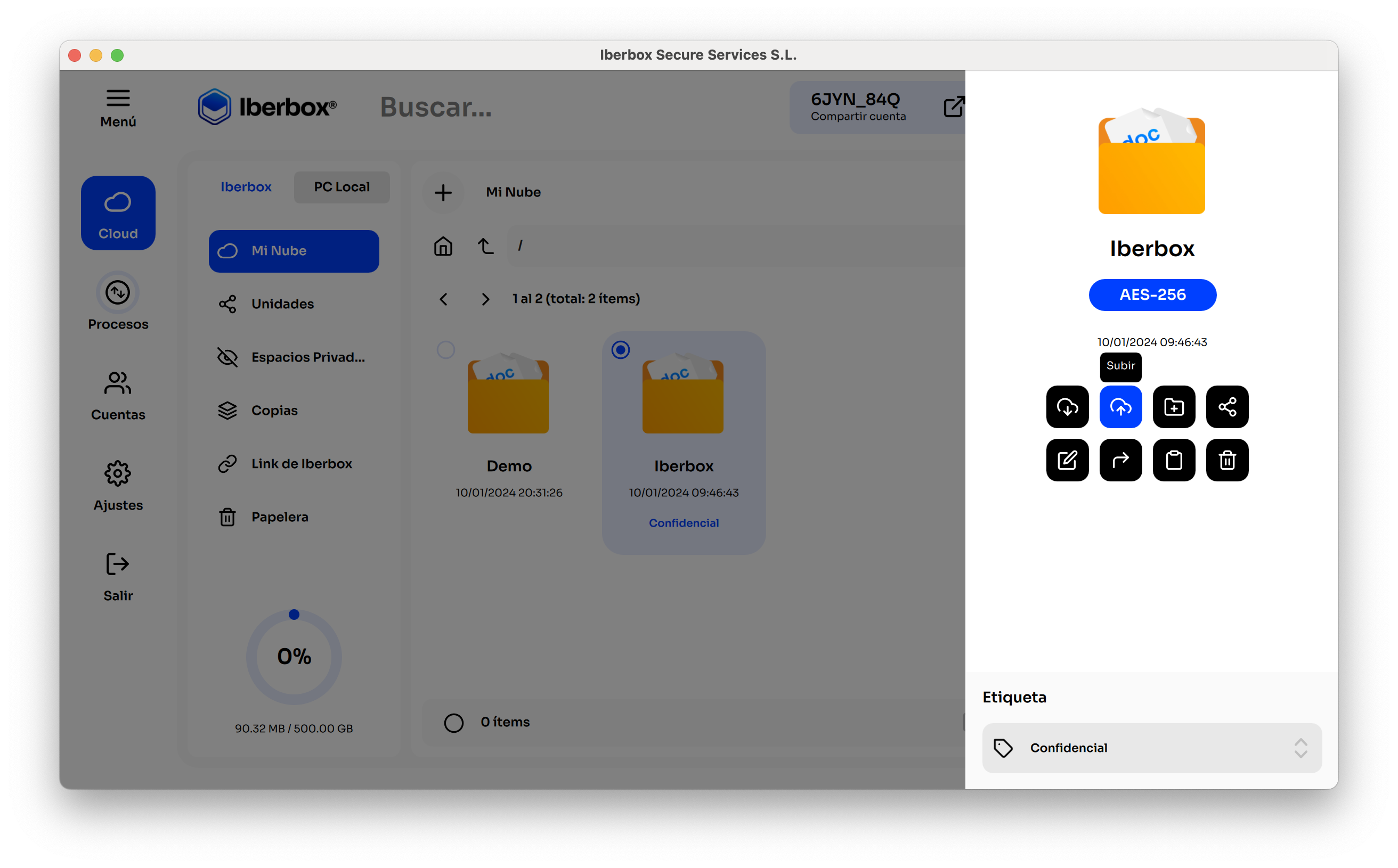Click the large Iberbox folder preview image
Screen dimensions: 1398x868
click(1152, 161)
